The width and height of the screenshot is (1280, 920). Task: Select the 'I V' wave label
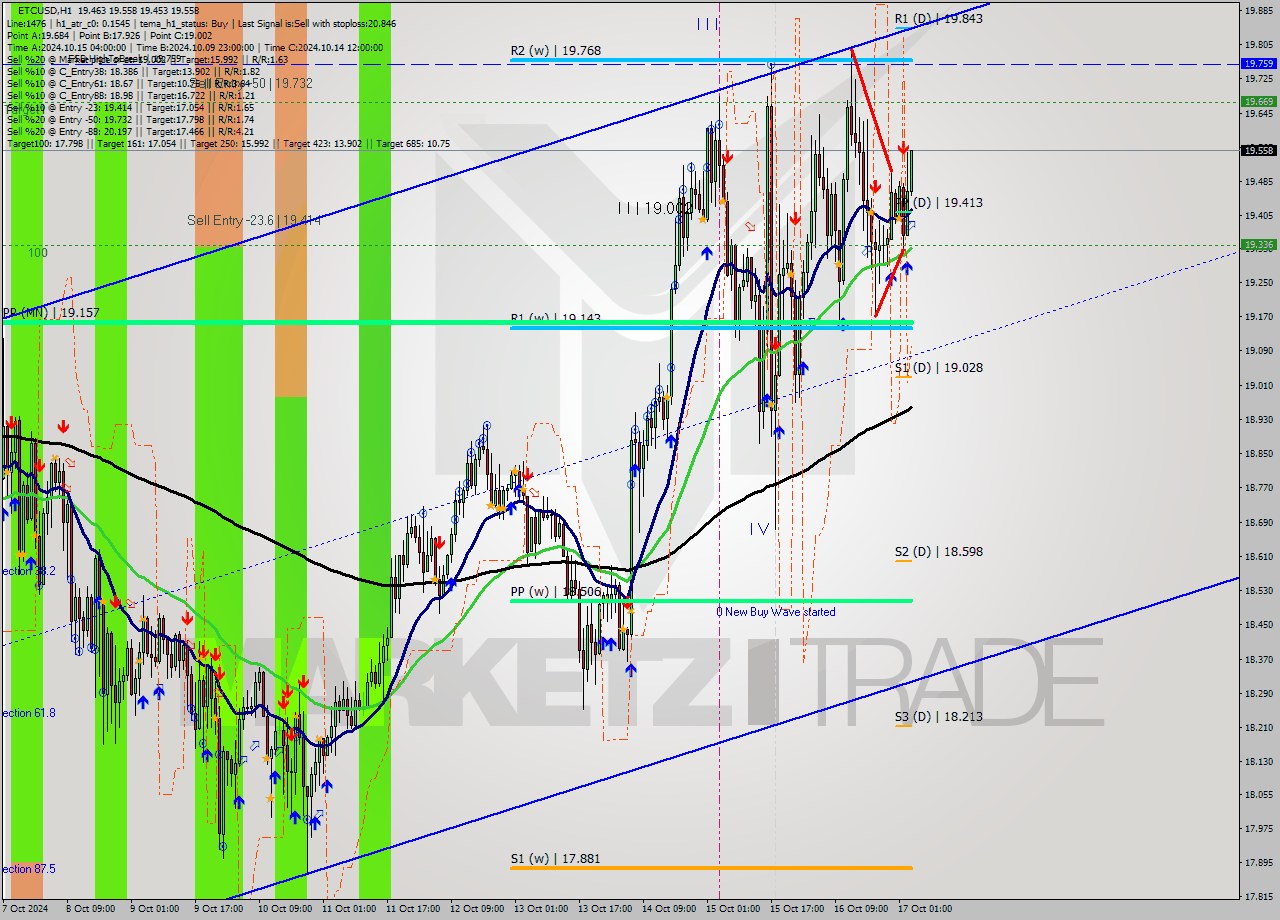click(x=759, y=528)
